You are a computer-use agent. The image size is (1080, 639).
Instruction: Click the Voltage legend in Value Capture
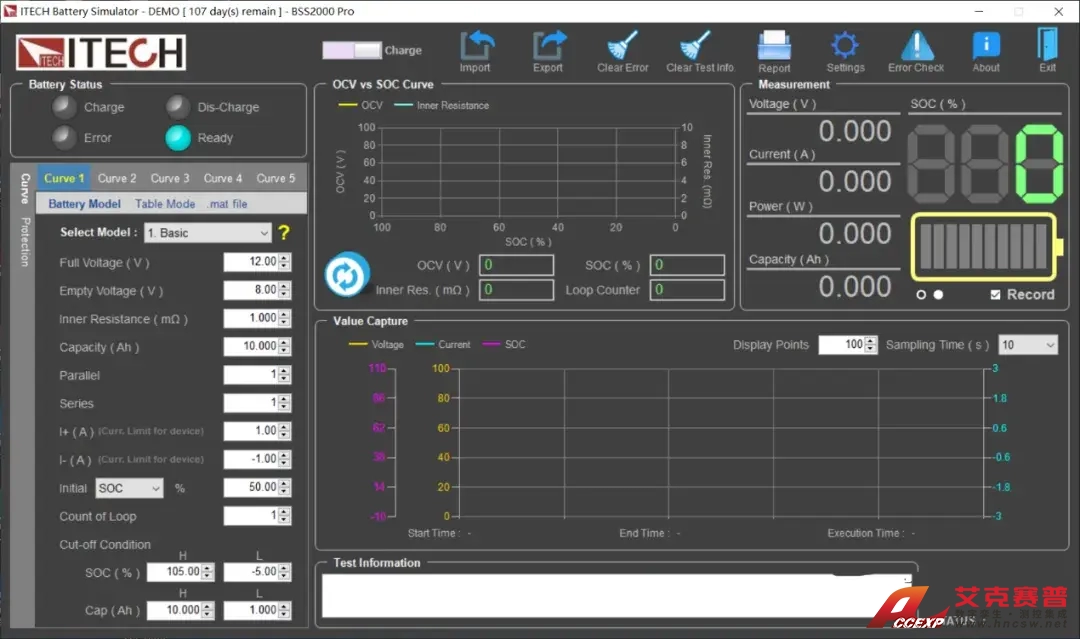click(377, 344)
